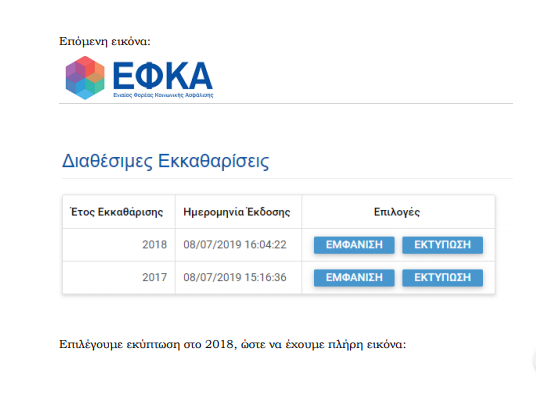The width and height of the screenshot is (536, 404).
Task: Select the Ημερομηνία Έκδοσης column header
Action: [x=237, y=212]
